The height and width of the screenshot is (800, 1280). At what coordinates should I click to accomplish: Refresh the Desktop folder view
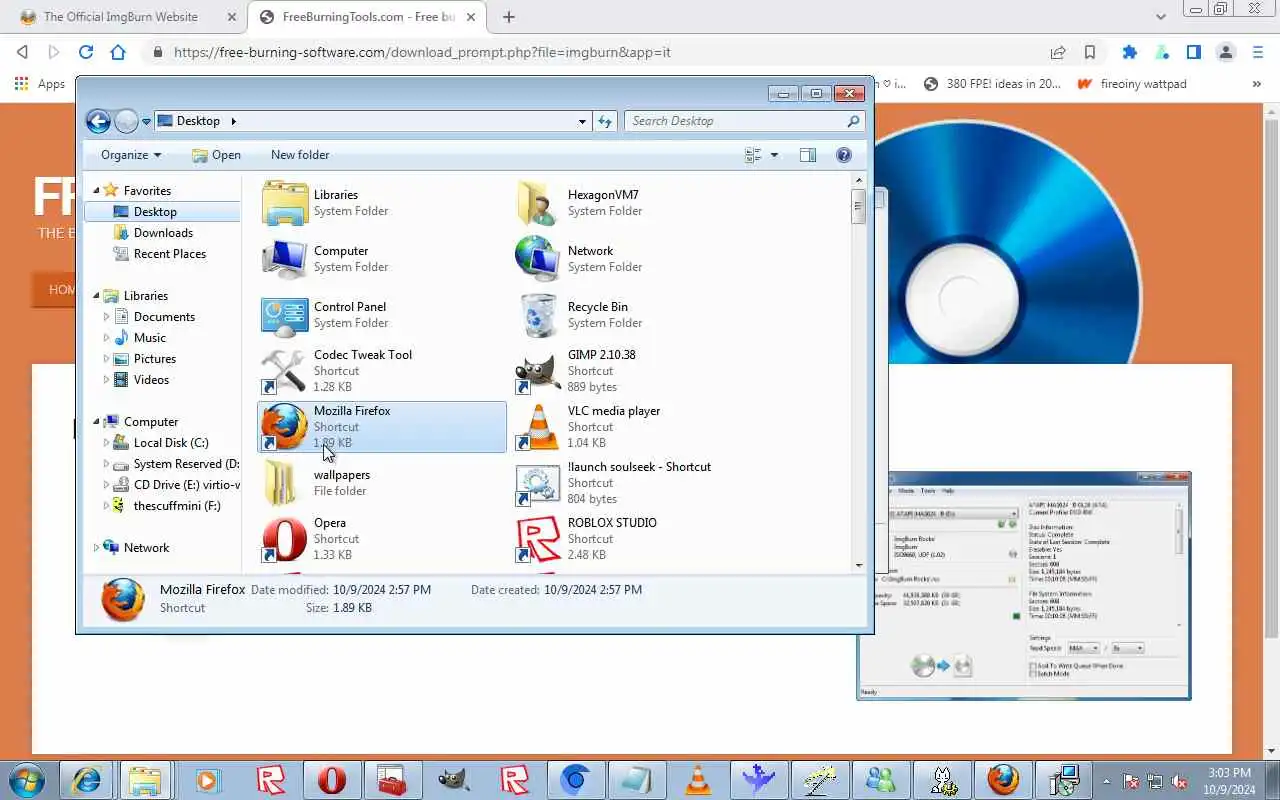tap(604, 121)
